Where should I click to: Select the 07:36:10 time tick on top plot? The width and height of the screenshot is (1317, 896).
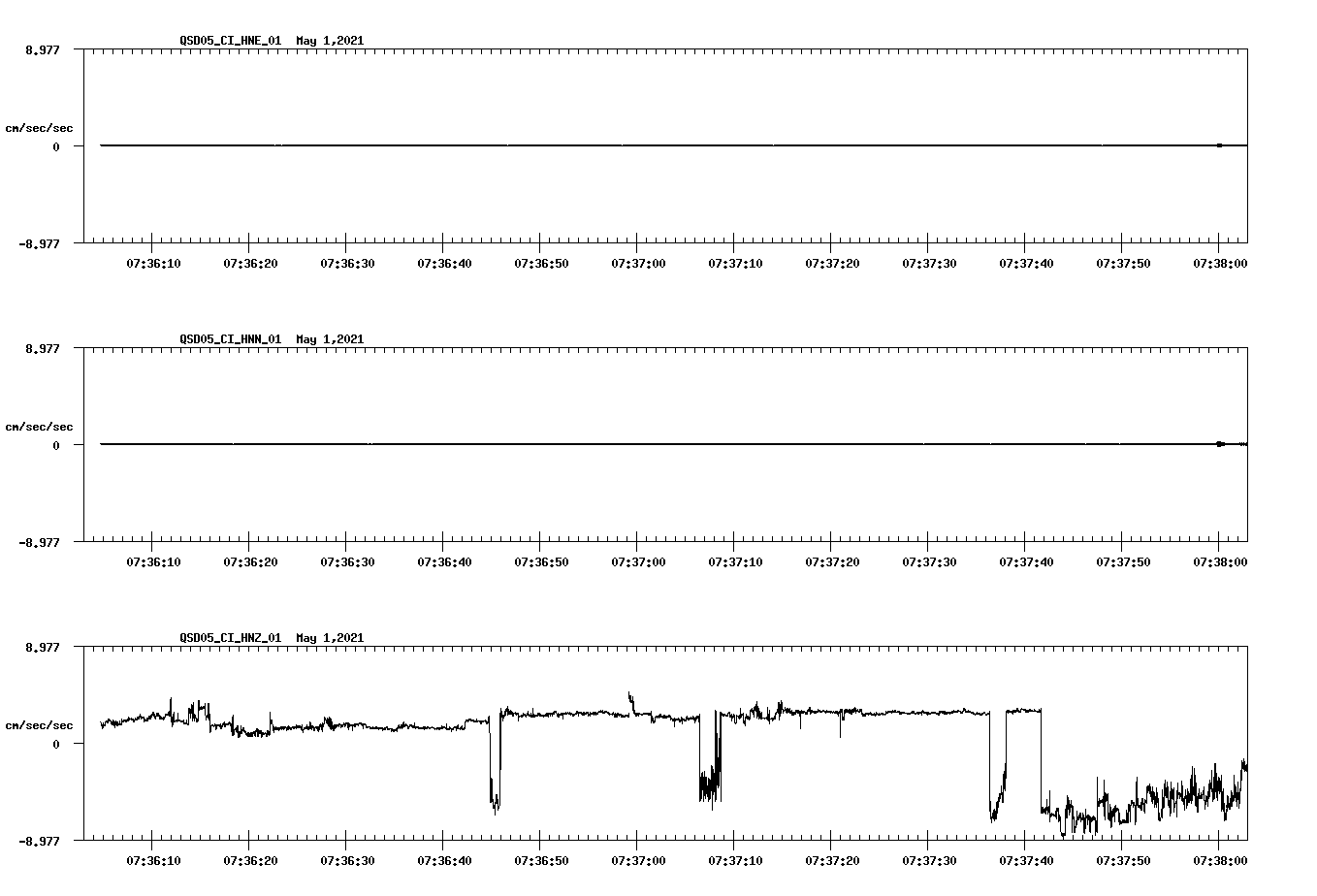pyautogui.click(x=154, y=262)
